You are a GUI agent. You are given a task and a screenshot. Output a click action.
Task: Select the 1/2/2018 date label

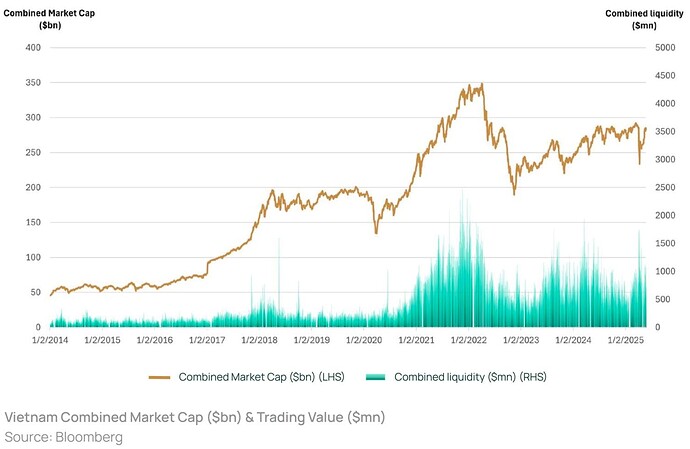[x=259, y=340]
